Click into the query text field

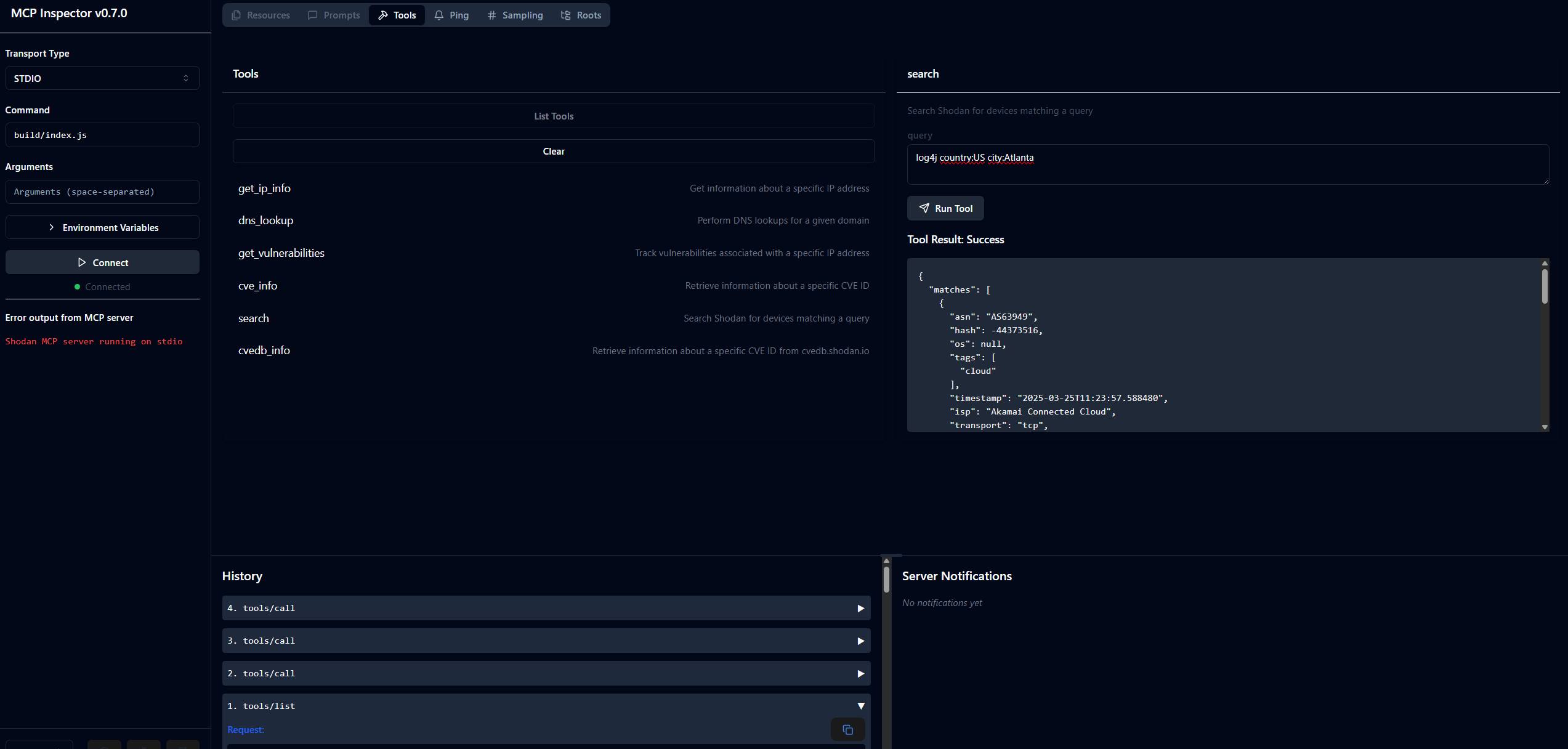[1227, 164]
